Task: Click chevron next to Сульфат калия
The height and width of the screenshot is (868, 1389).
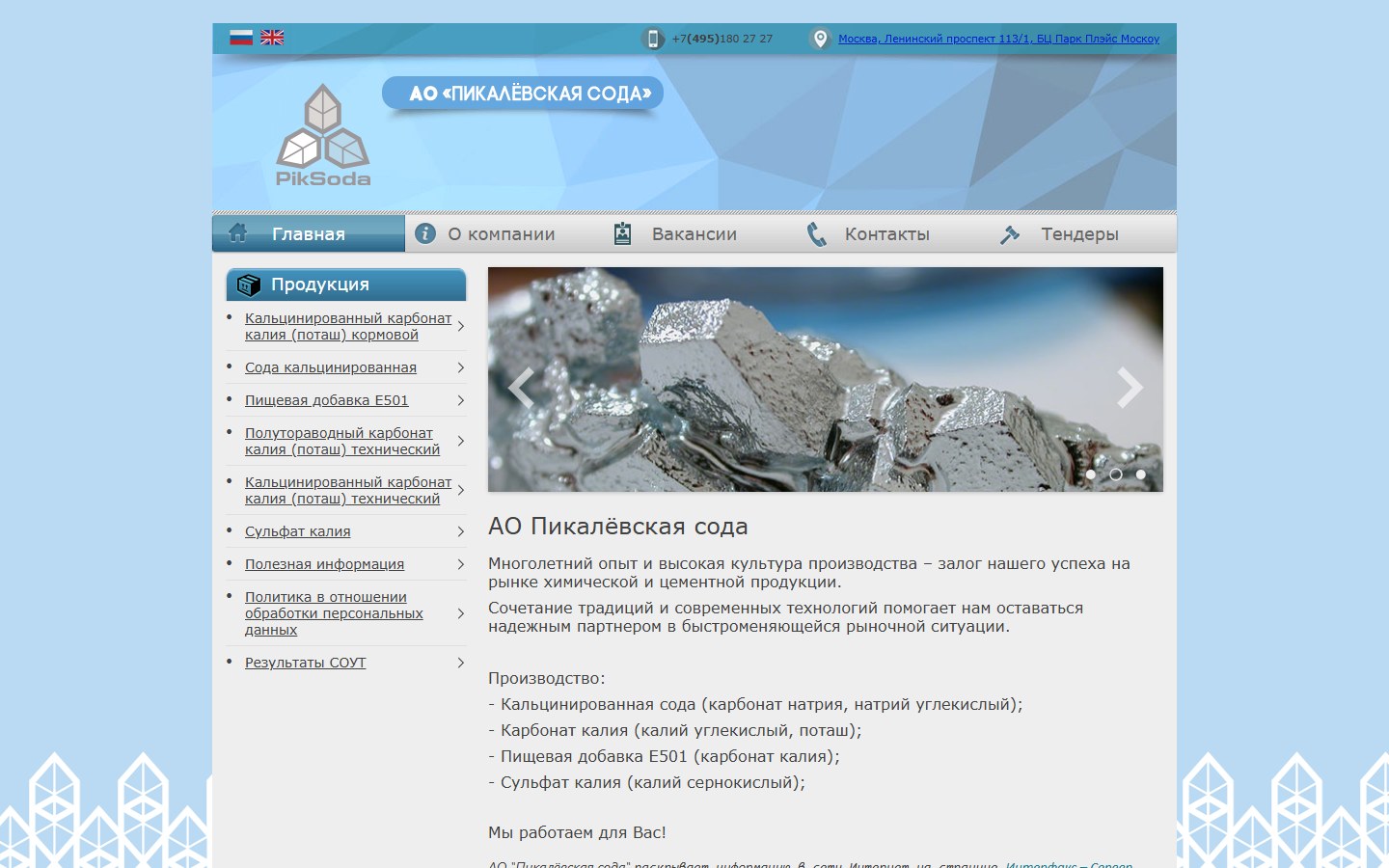Action: (461, 531)
